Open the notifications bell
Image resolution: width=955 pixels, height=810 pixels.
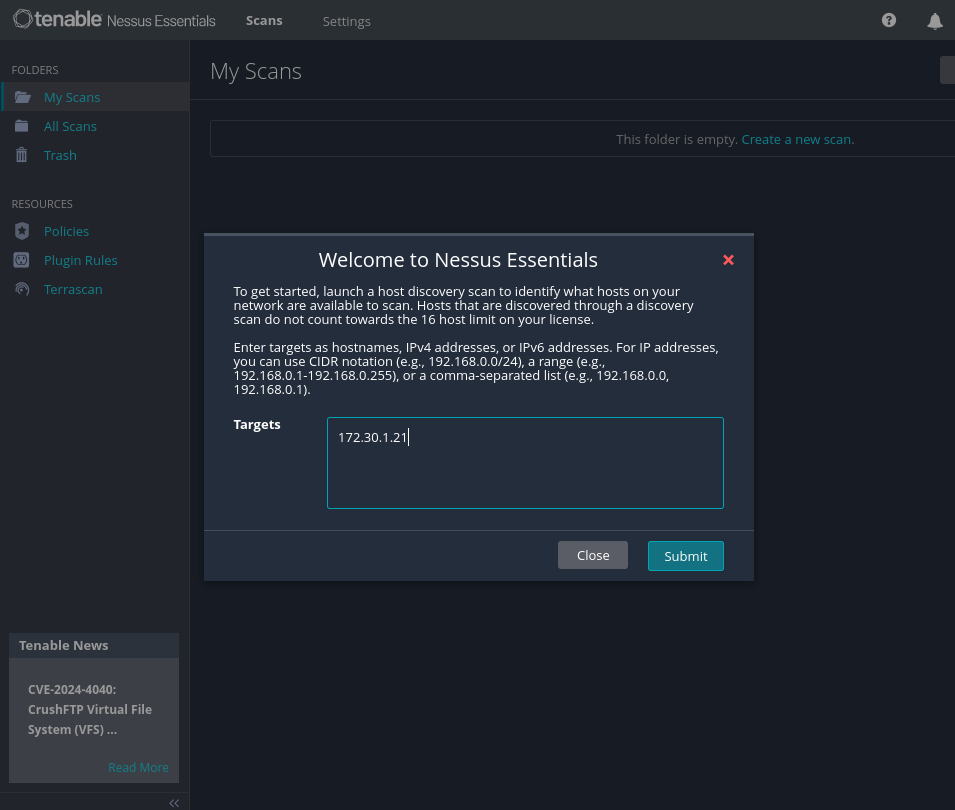[x=934, y=20]
